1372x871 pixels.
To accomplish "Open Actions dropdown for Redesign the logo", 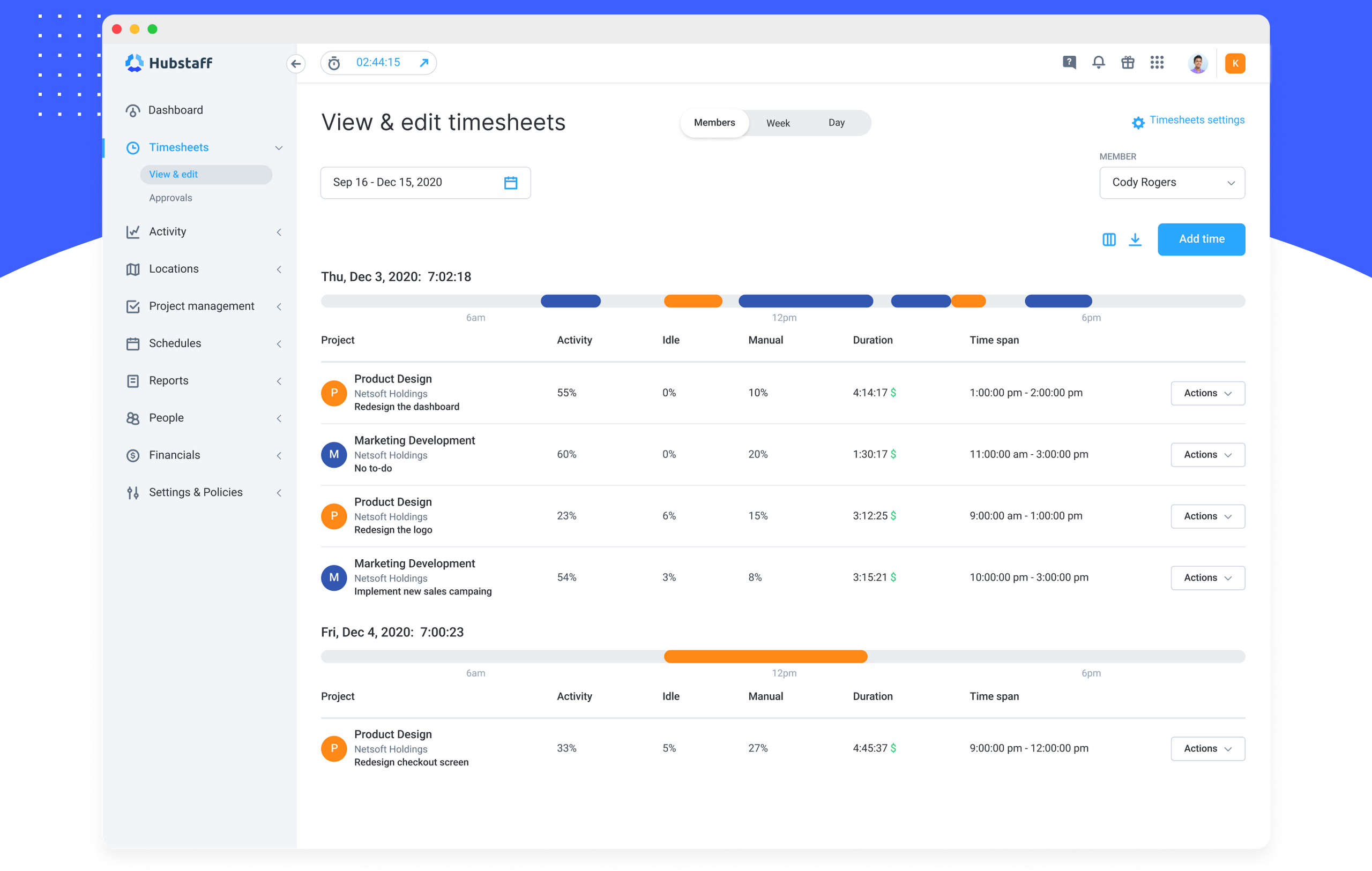I will 1207,516.
